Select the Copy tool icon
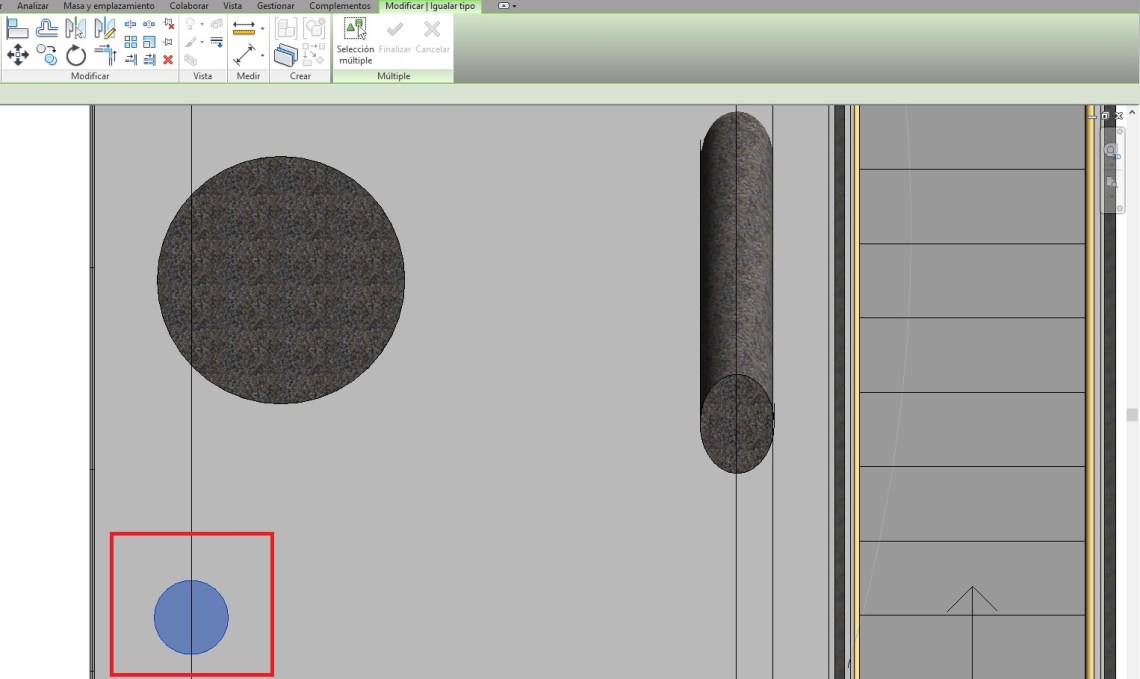The height and width of the screenshot is (679, 1140). (x=47, y=54)
